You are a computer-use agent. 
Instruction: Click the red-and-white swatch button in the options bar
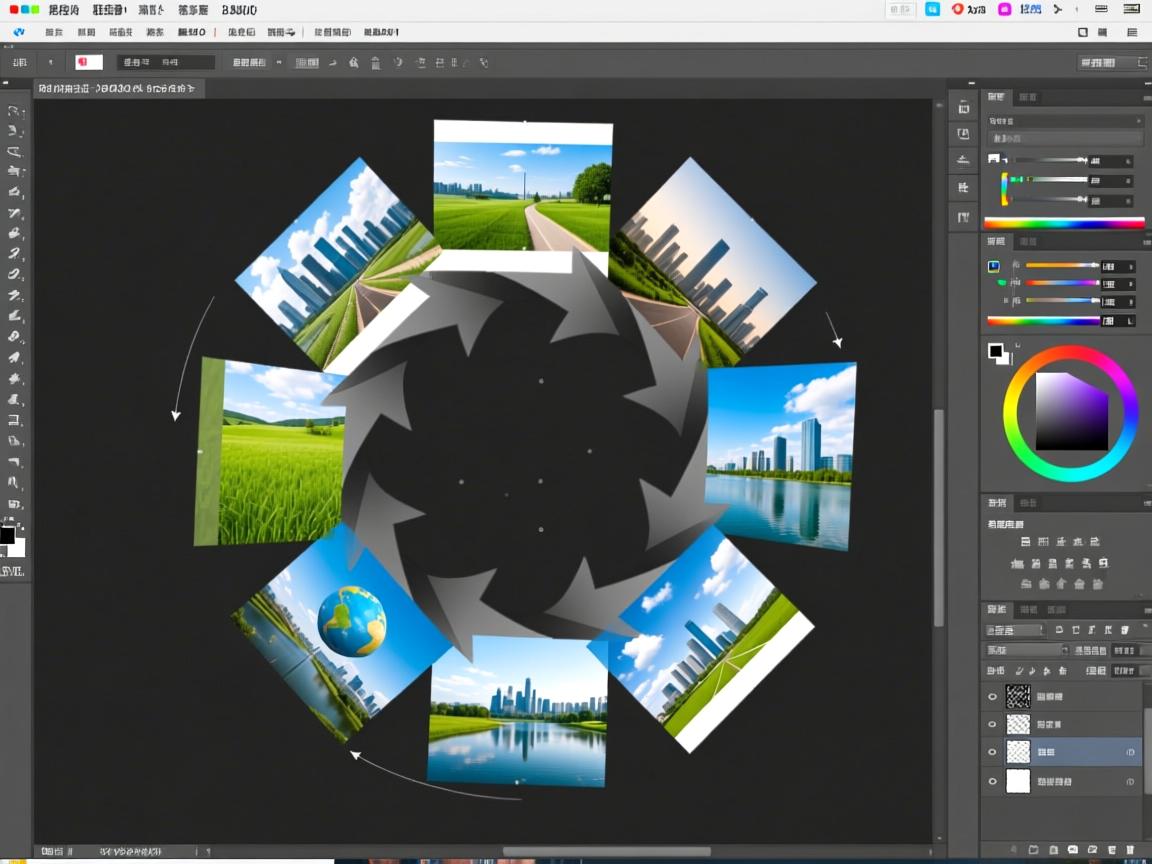click(89, 62)
